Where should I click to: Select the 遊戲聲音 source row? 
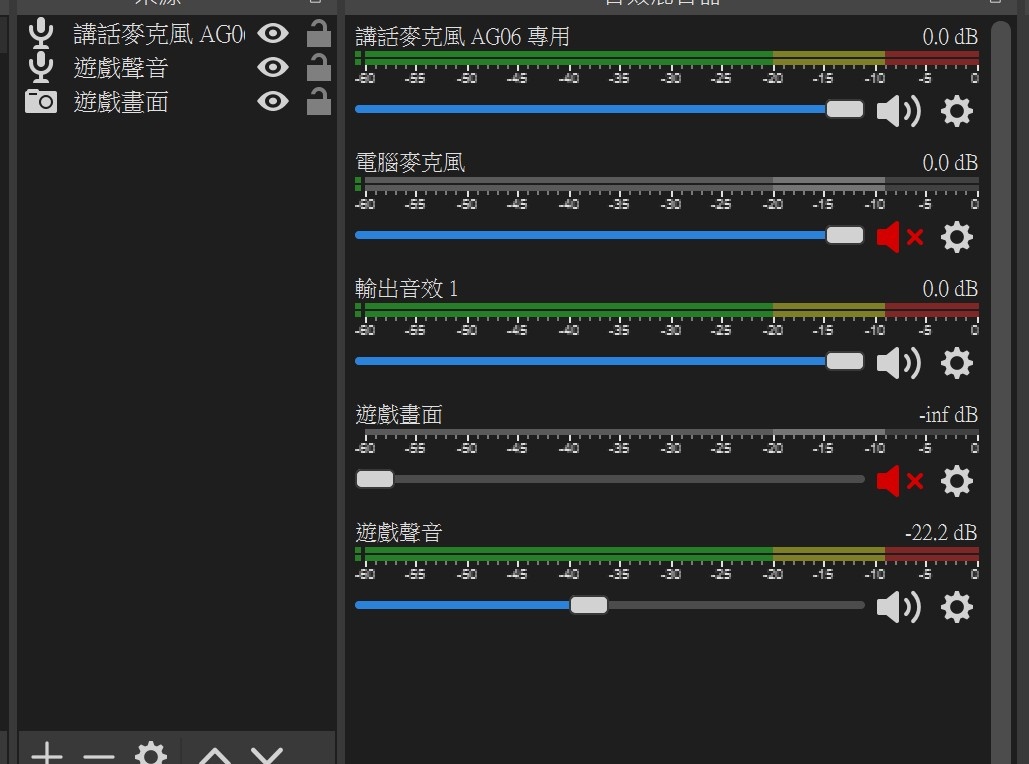point(177,68)
